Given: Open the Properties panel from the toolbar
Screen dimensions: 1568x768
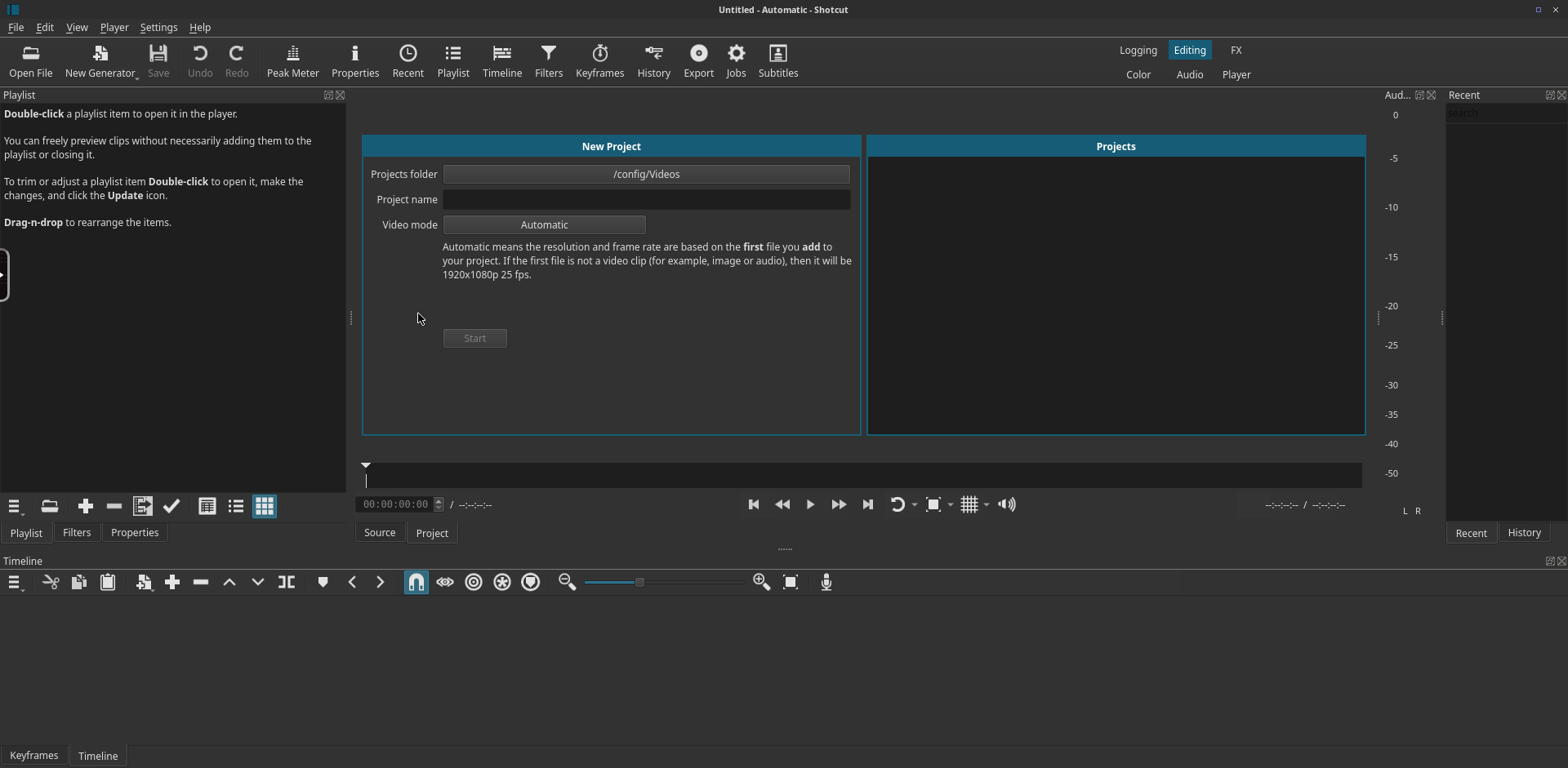Looking at the screenshot, I should [355, 62].
